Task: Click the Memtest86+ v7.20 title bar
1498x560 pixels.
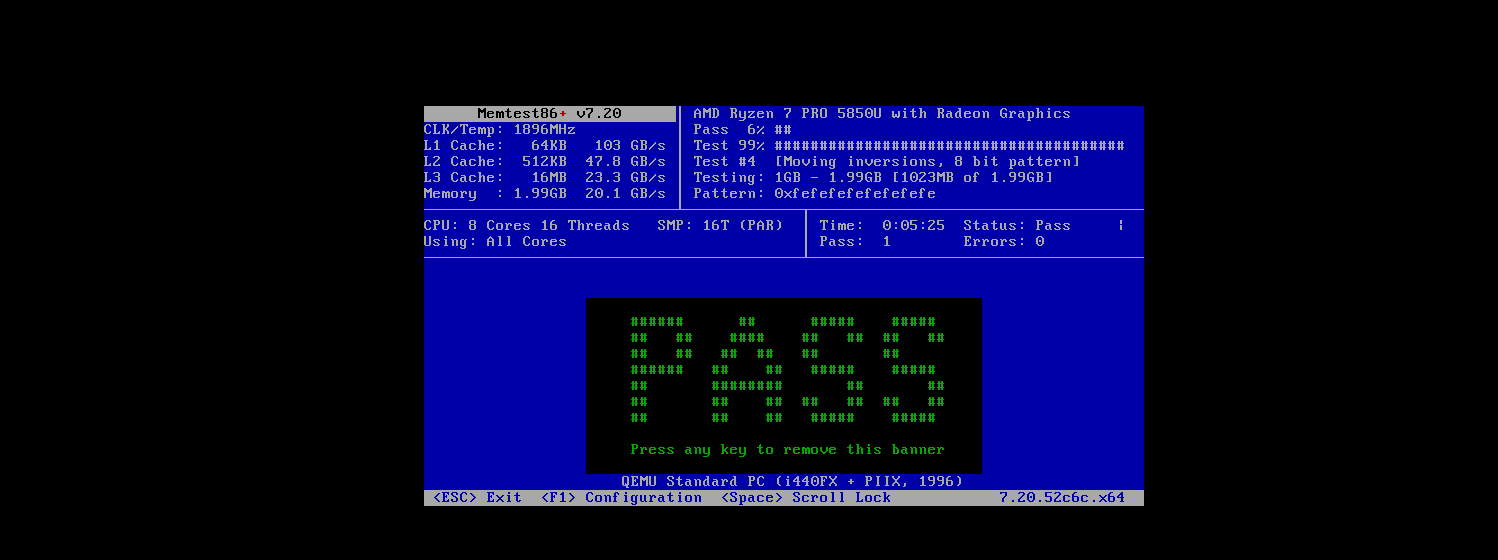Action: [549, 114]
